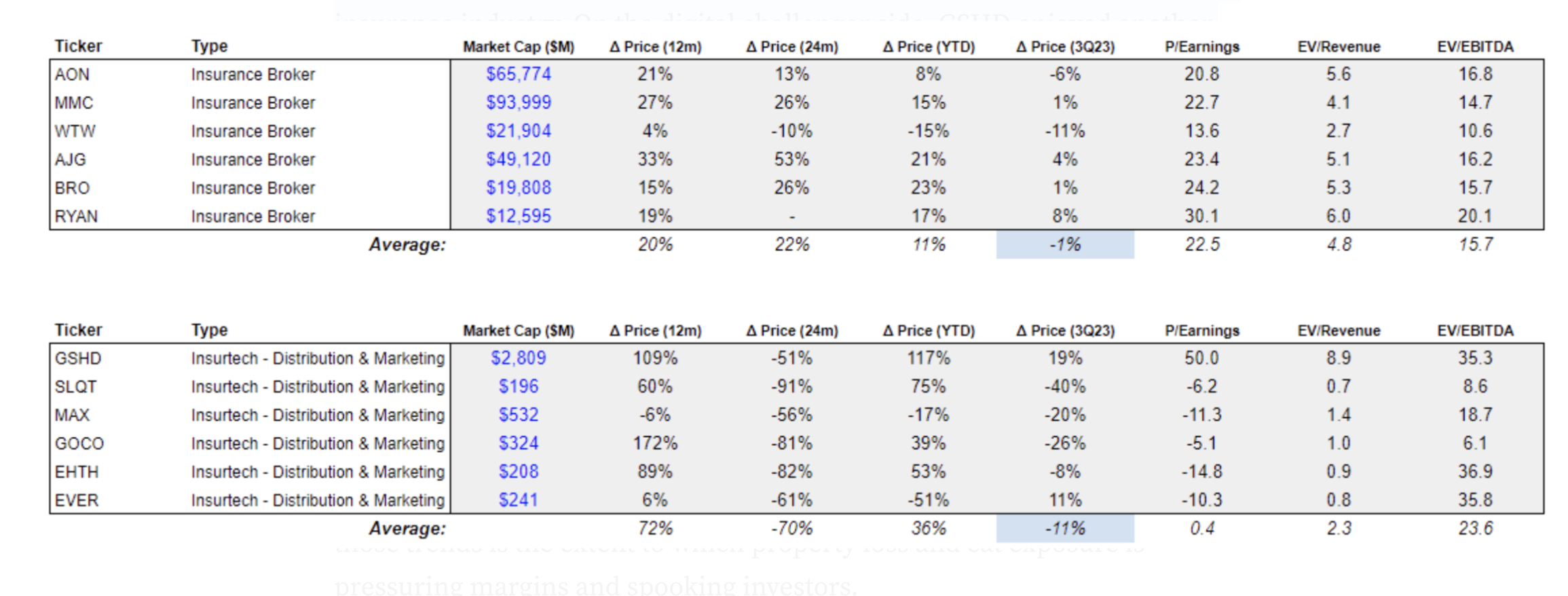Click the EHTH ticker label
This screenshot has height=596, width=1568.
click(x=77, y=472)
